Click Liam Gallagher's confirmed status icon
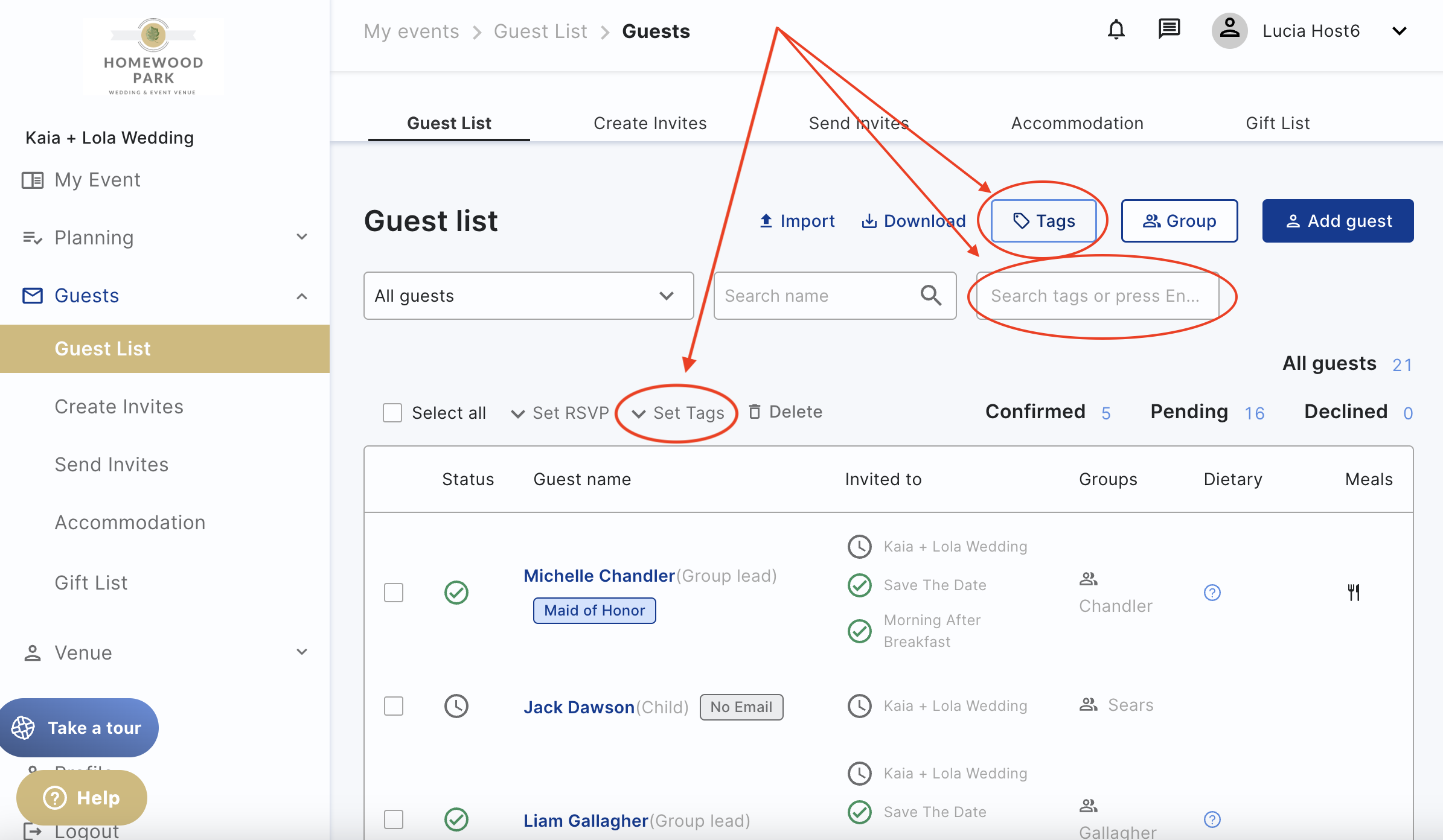Screen dimensions: 1443x840 [x=456, y=819]
